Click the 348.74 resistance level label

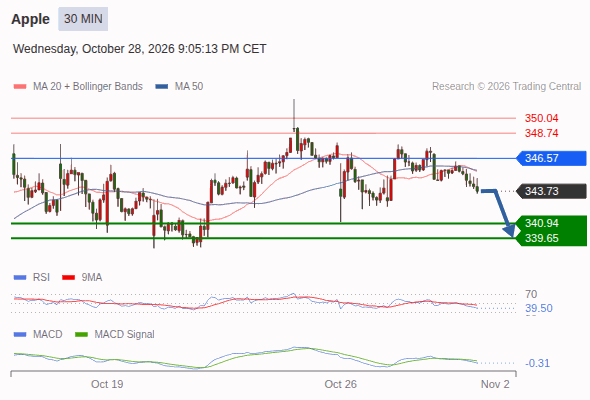(x=541, y=133)
